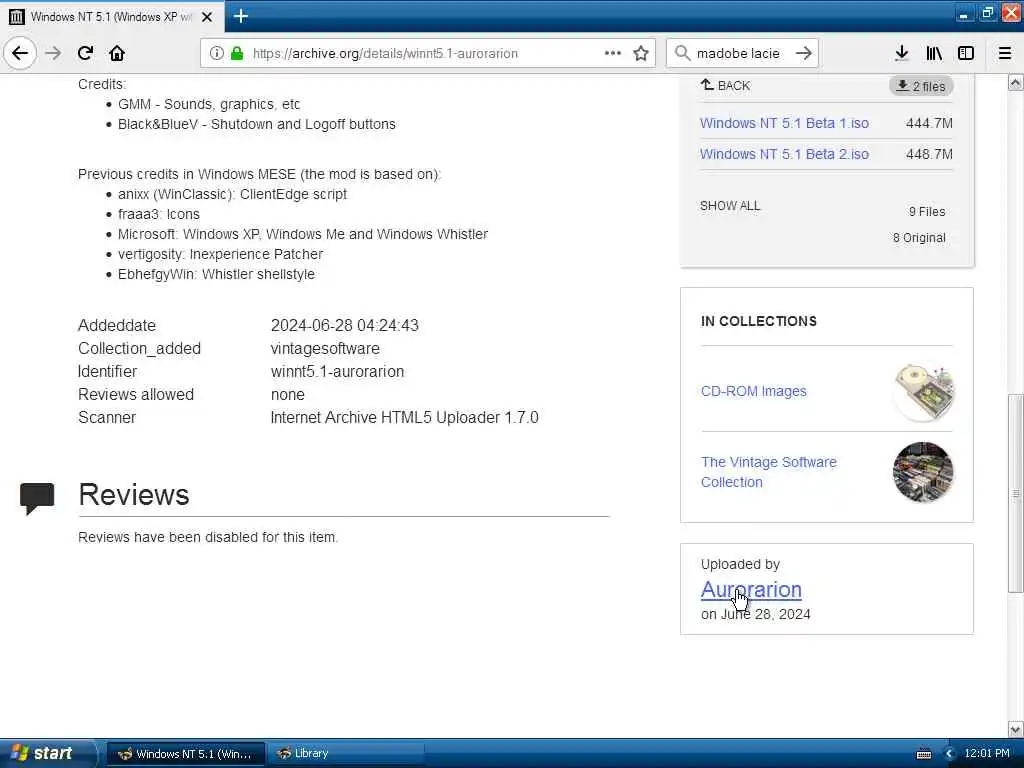Click the Addeddate value 2024-06-28 04:24:43
This screenshot has width=1024, height=768.
tap(344, 325)
